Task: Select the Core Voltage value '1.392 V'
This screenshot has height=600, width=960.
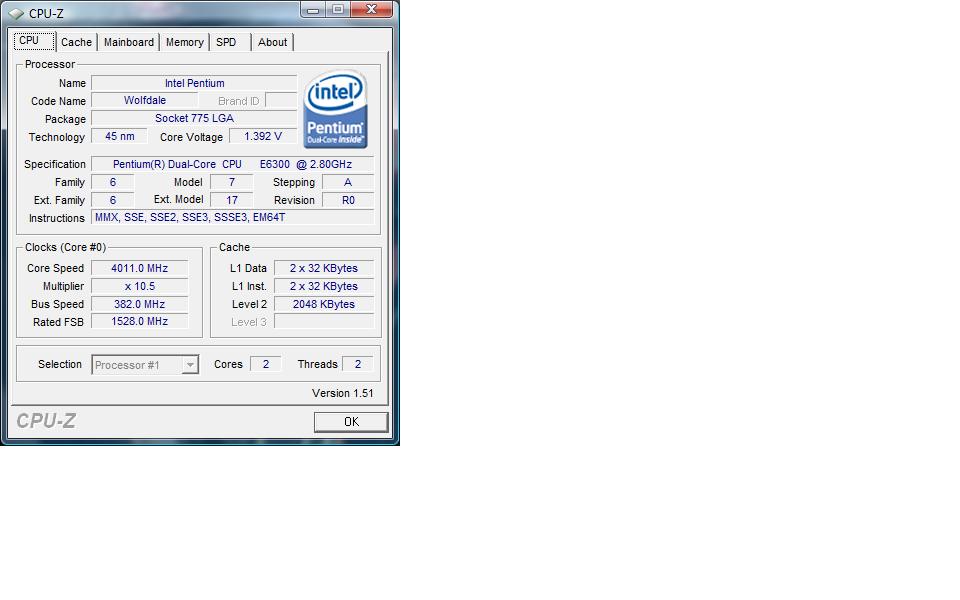Action: (263, 136)
